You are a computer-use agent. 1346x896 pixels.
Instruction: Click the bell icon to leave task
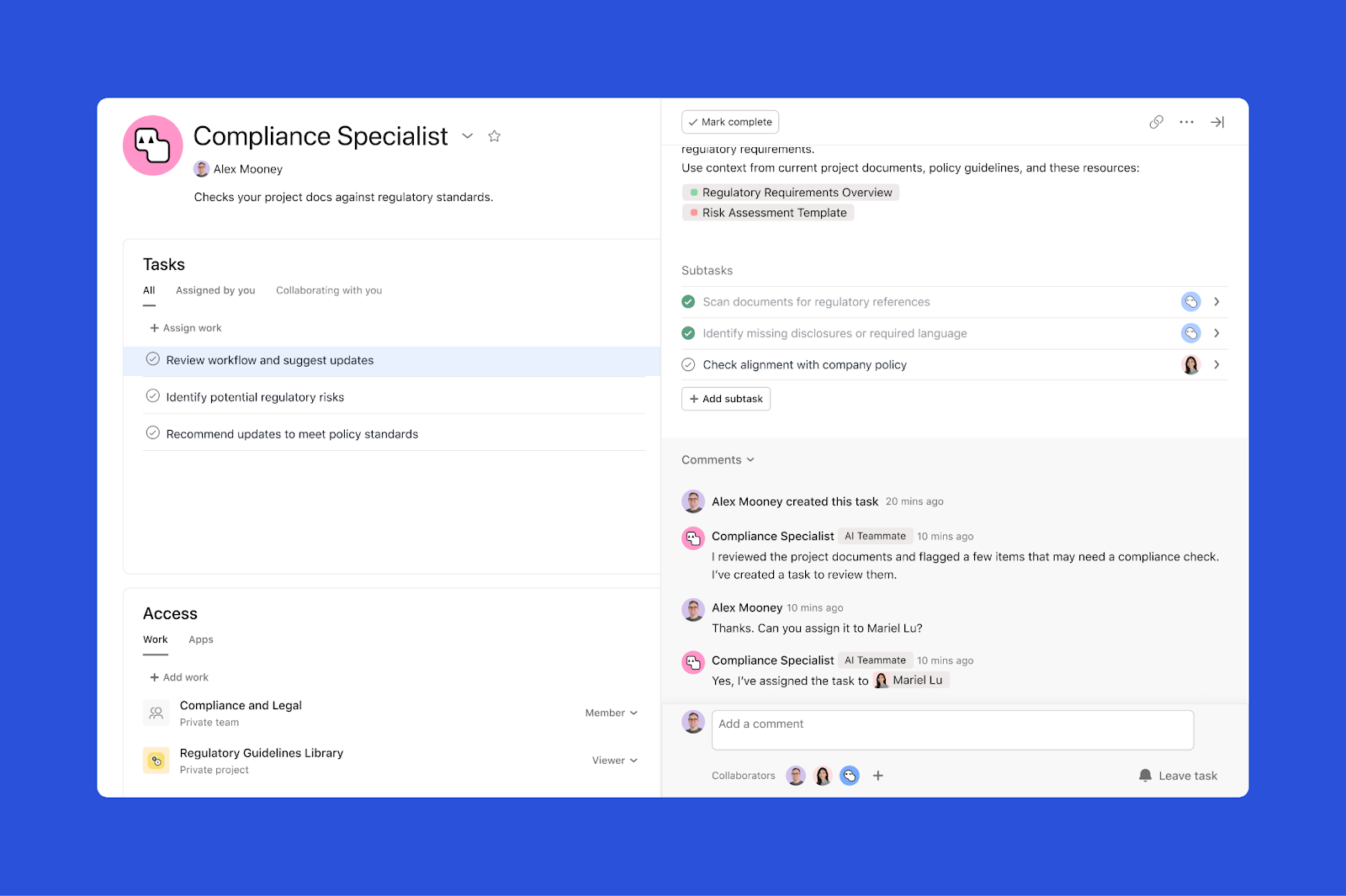(1145, 775)
